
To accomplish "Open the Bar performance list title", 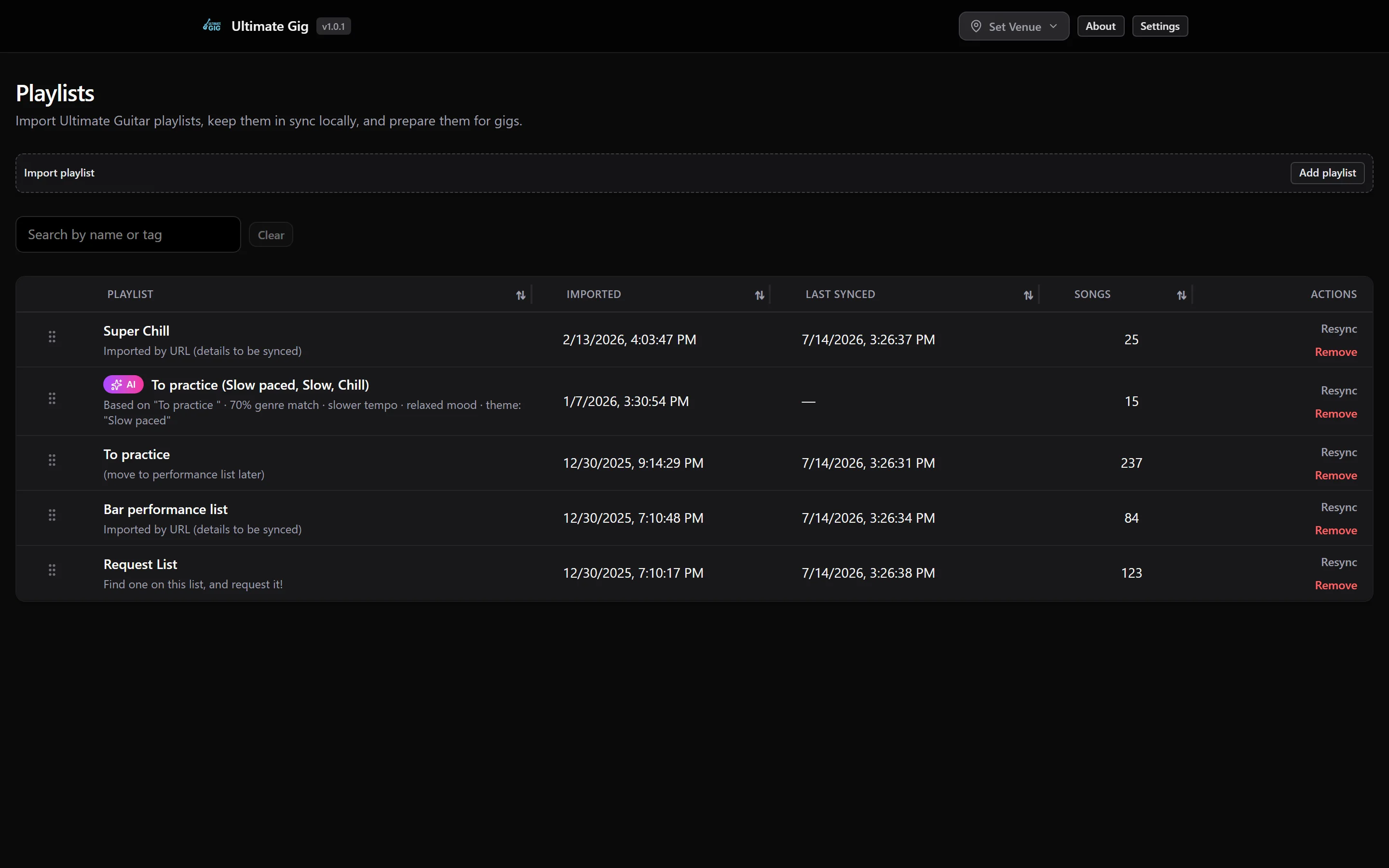I will point(165,509).
